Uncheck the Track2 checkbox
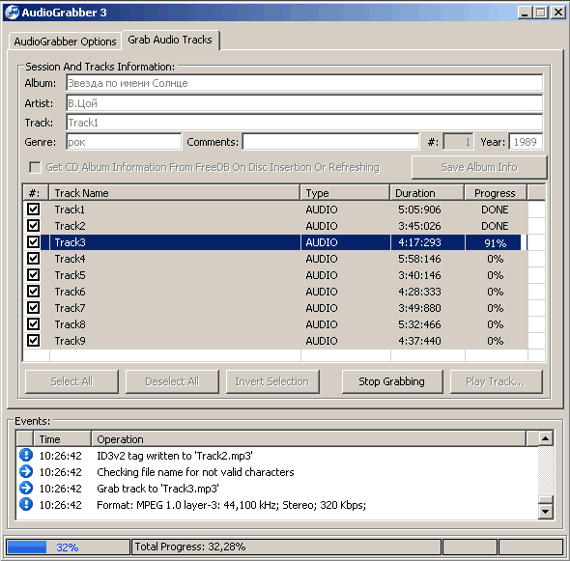The height and width of the screenshot is (561, 570). coord(33,225)
